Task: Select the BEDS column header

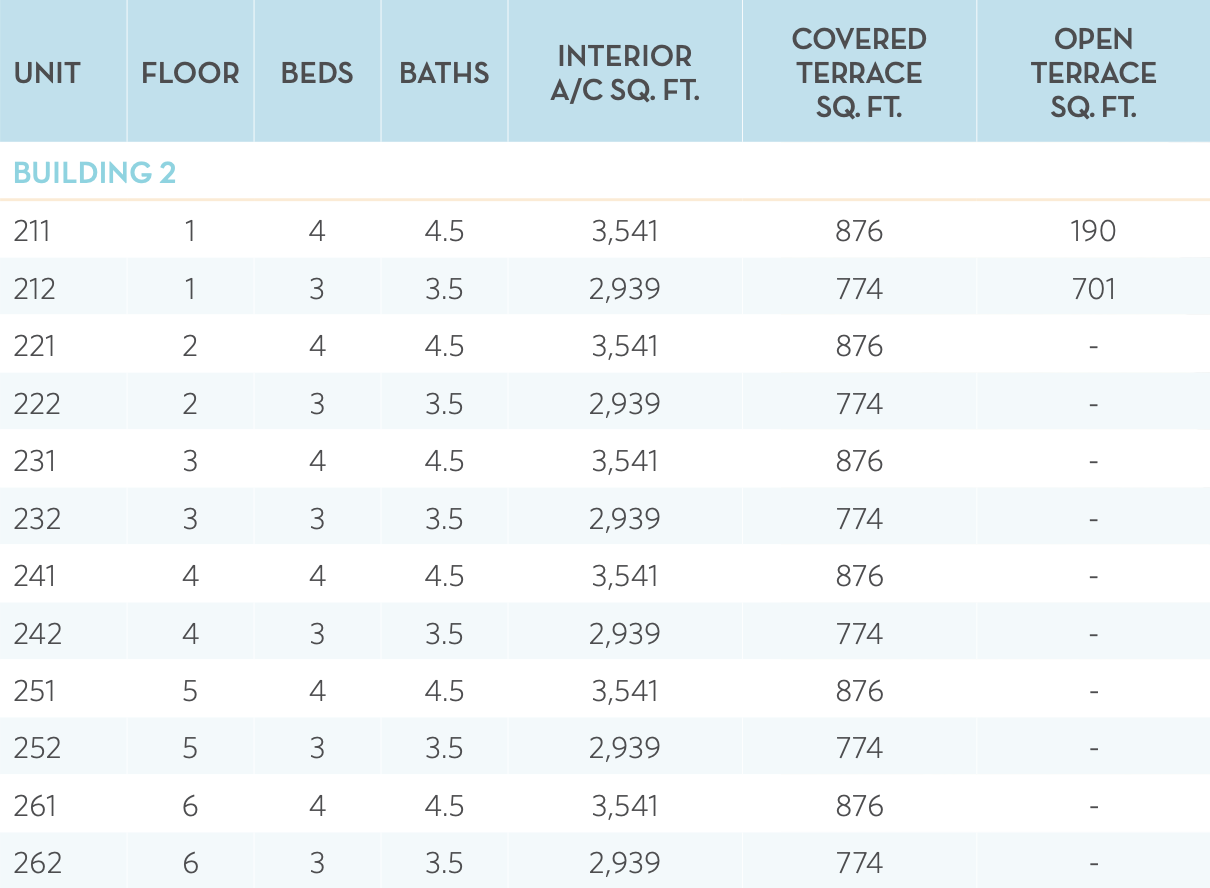Action: (317, 73)
